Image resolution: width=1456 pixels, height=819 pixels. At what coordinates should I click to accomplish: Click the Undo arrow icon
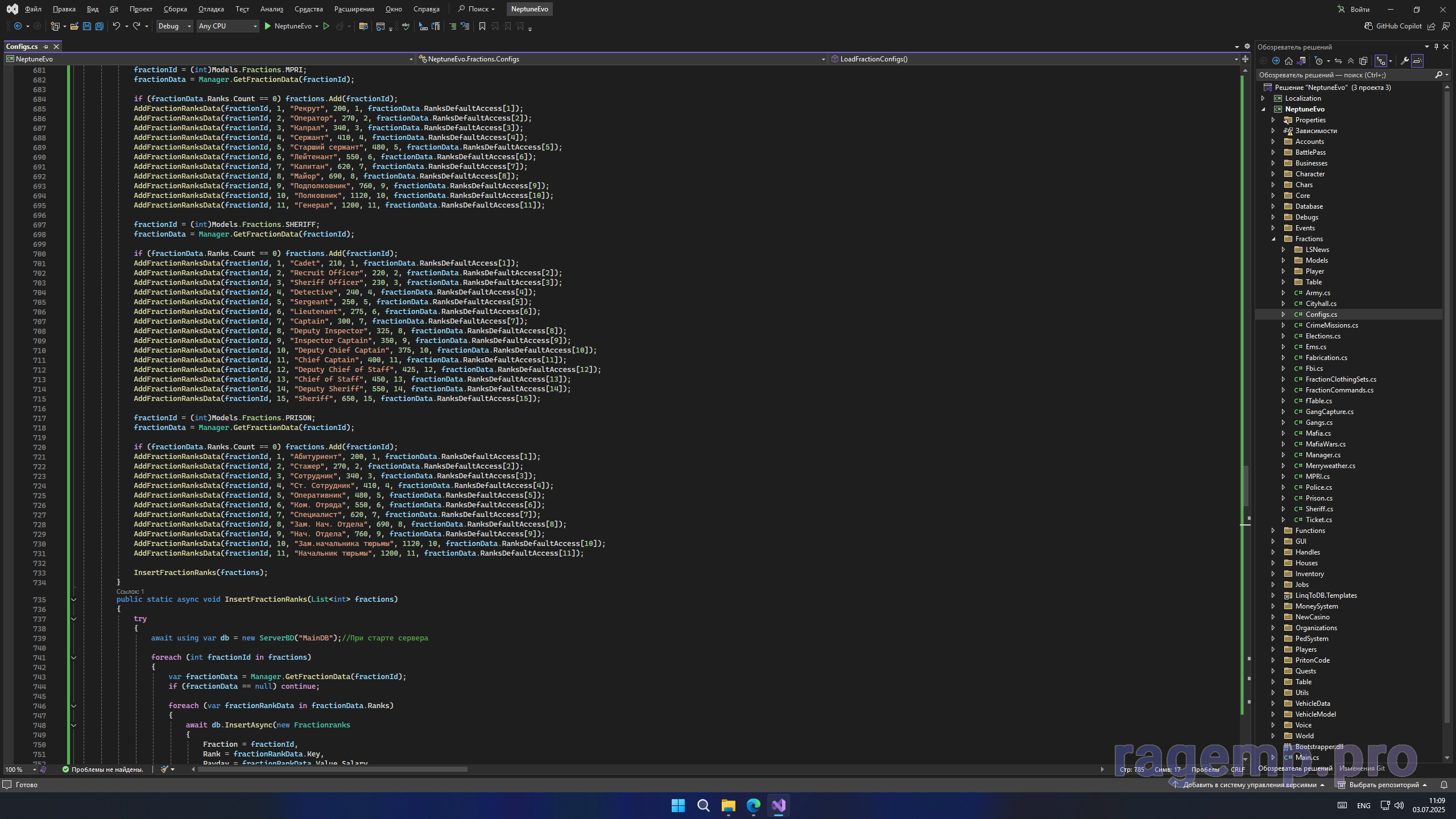pos(116,26)
